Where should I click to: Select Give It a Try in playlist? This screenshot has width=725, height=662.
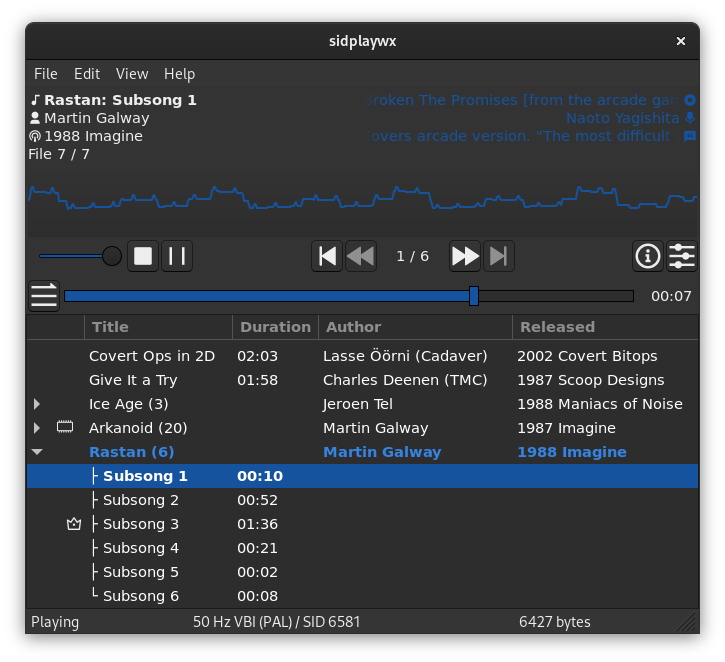[362, 380]
